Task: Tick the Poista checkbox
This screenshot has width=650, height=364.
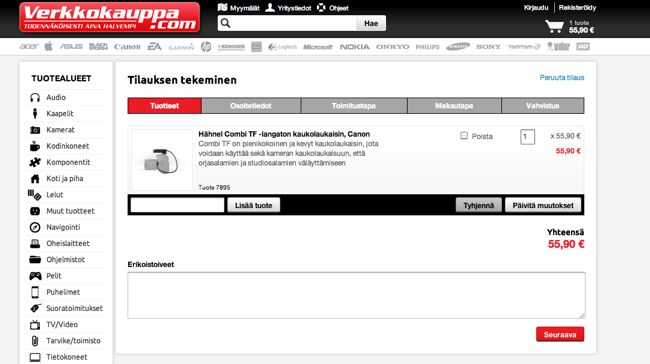Action: coord(464,136)
